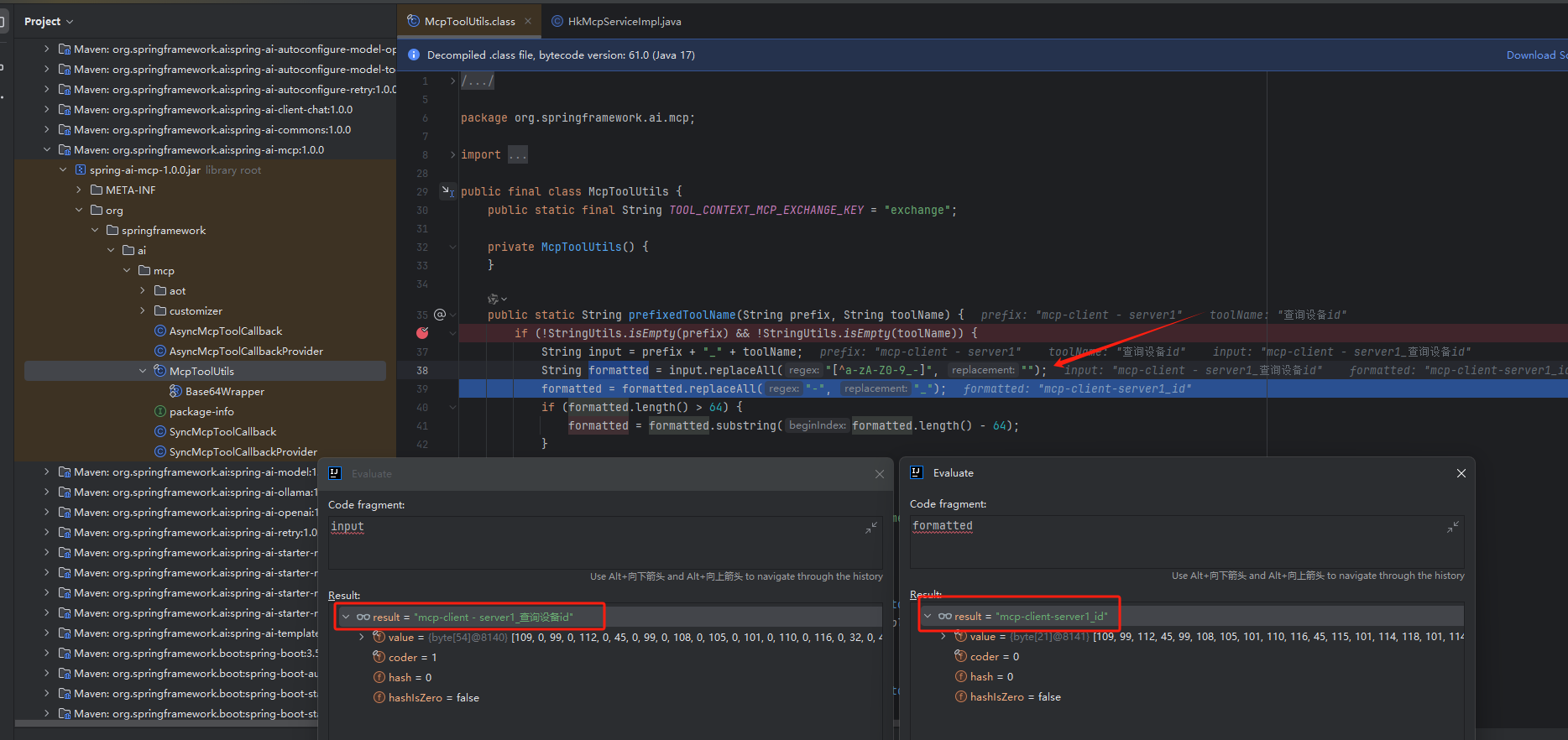Select hashIsZero = false in left dialog

433,698
